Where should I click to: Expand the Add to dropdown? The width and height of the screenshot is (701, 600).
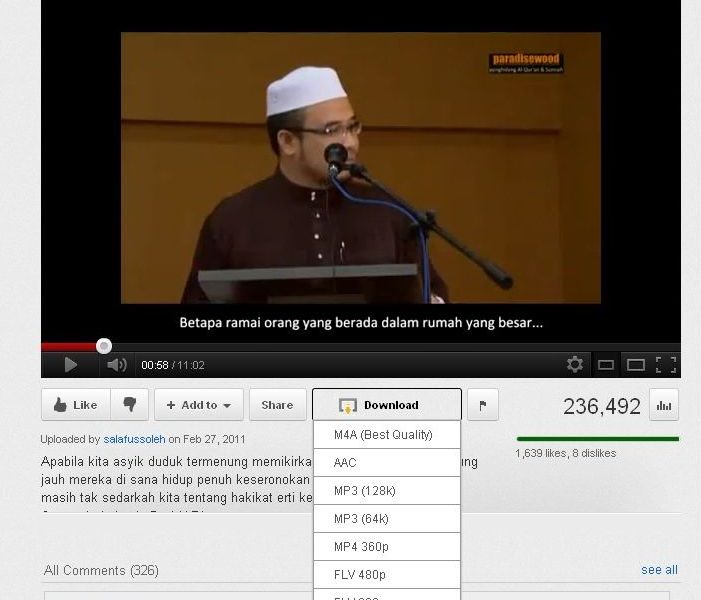pos(199,405)
